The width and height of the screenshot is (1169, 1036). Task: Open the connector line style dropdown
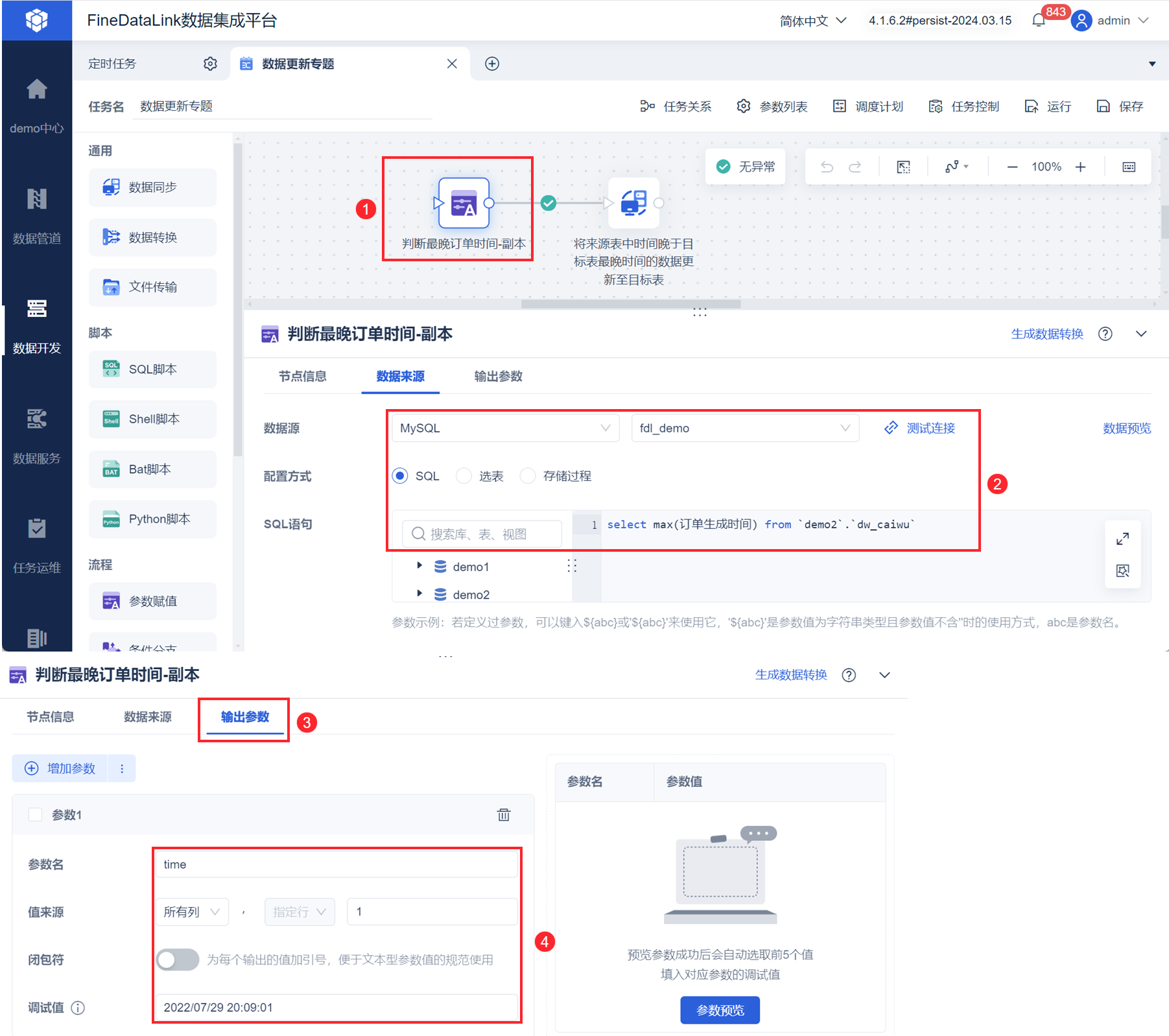[957, 167]
